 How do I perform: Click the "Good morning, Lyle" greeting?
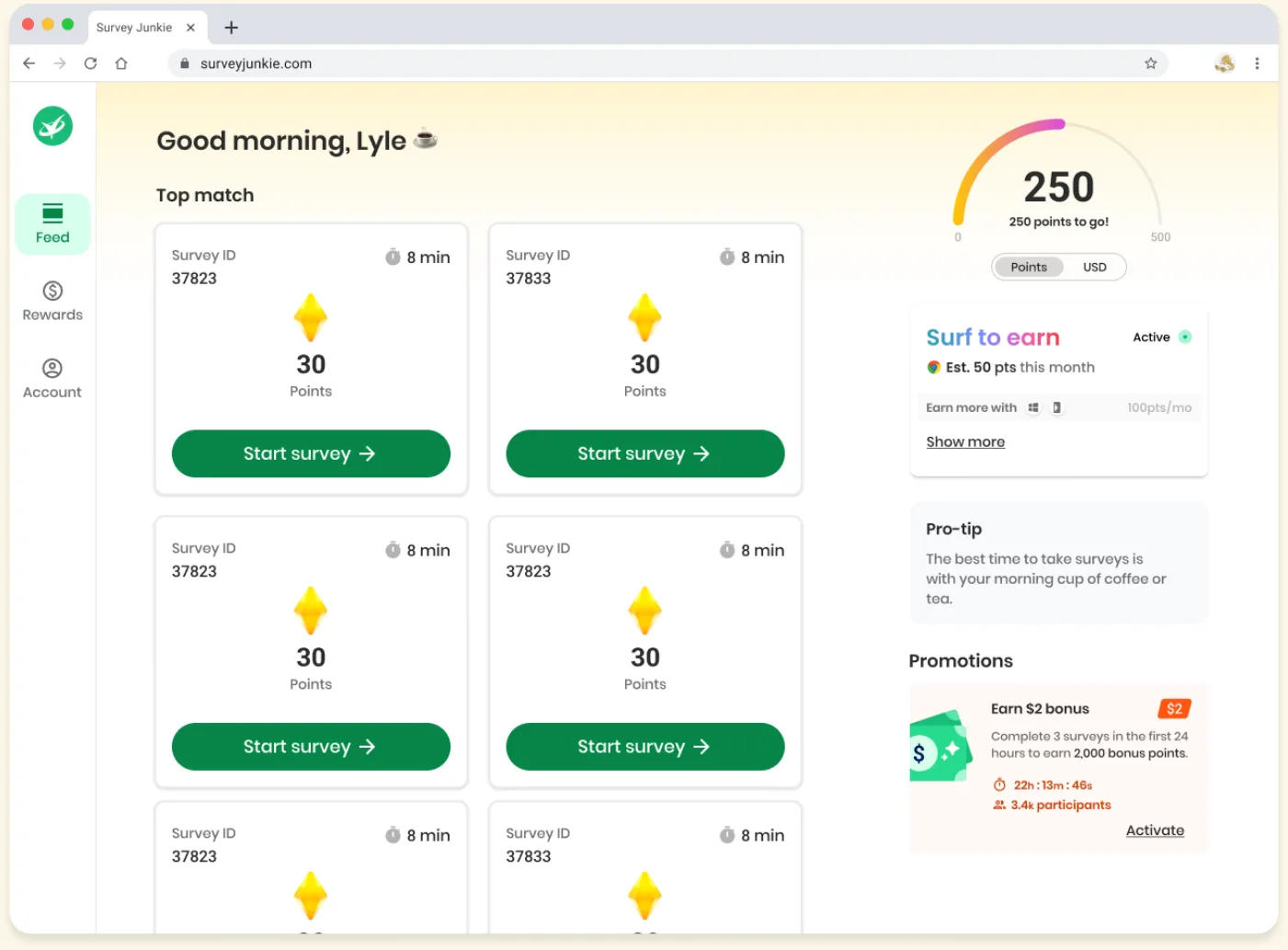pyautogui.click(x=281, y=141)
